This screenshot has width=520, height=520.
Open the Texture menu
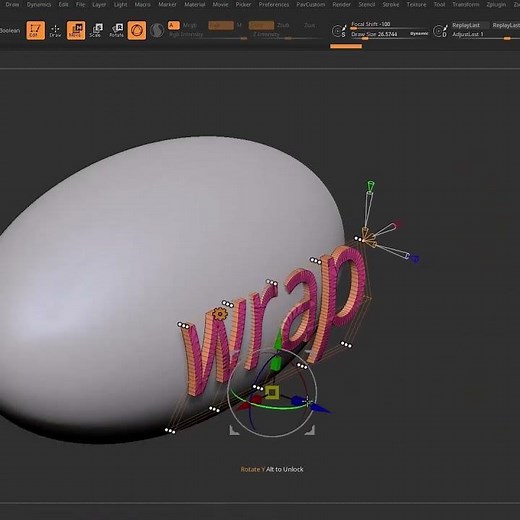[x=416, y=4]
